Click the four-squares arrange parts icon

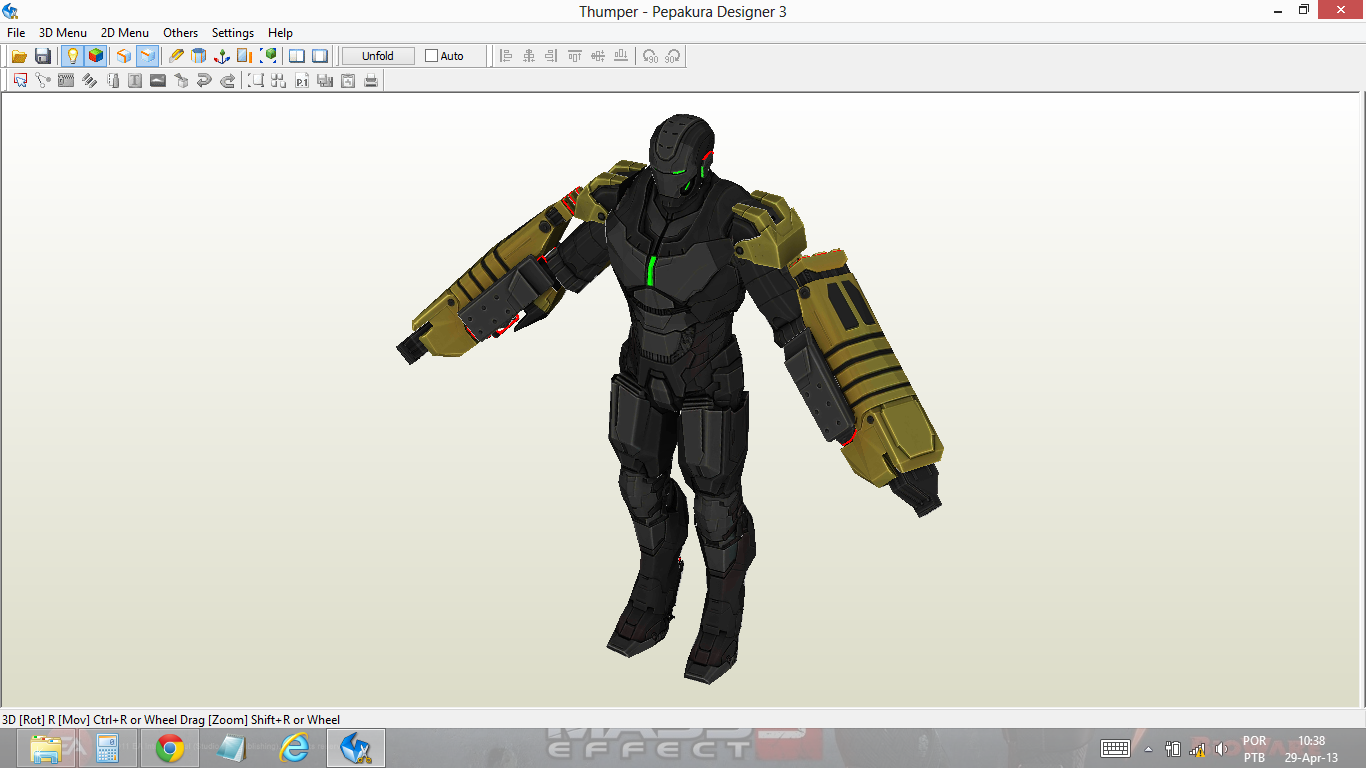click(x=279, y=80)
